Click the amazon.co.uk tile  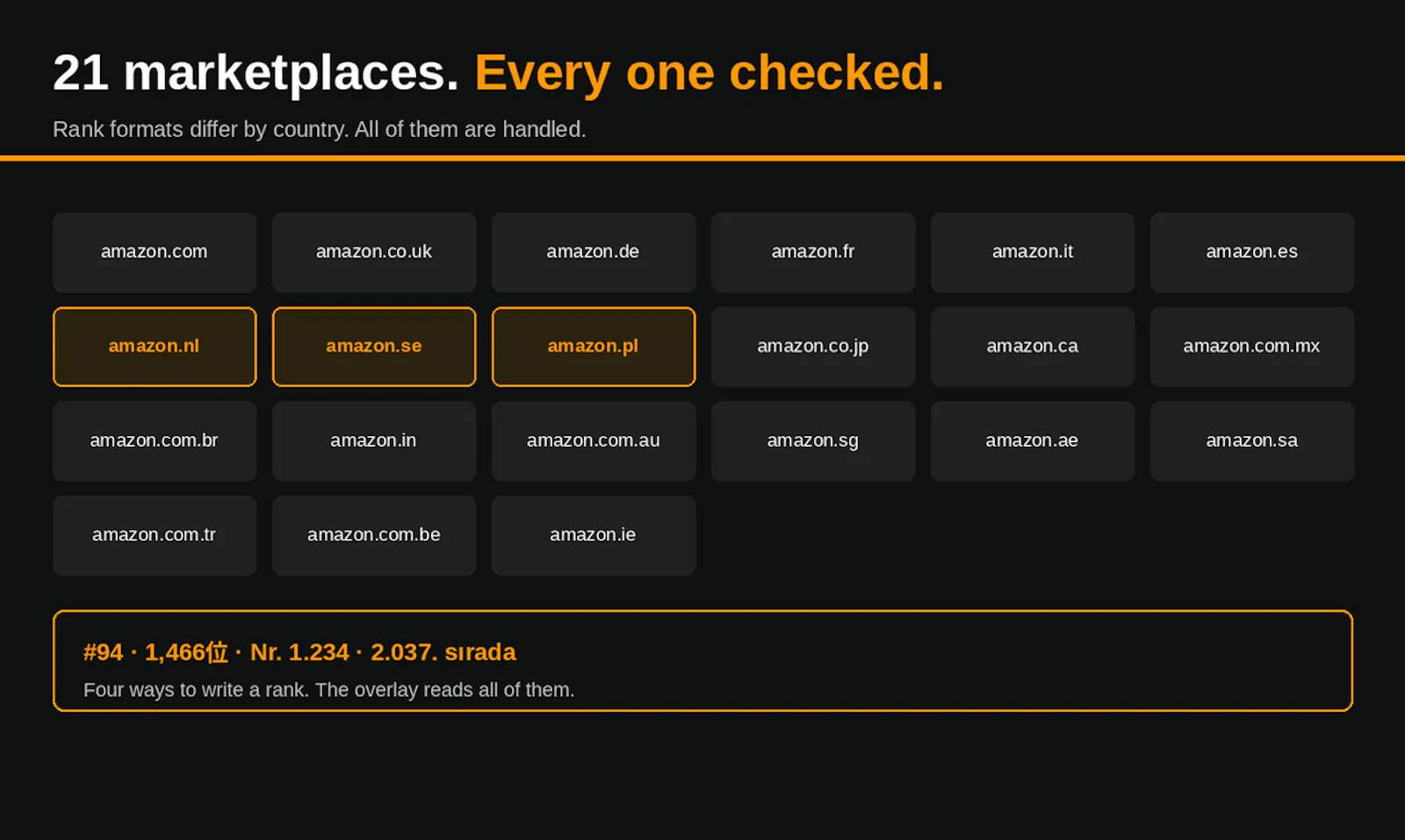pyautogui.click(x=374, y=252)
